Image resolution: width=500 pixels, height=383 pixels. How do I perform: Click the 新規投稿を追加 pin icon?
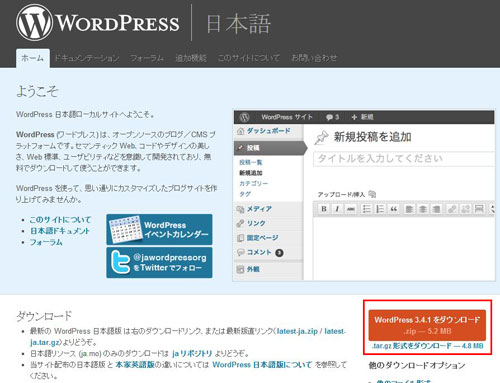pyautogui.click(x=321, y=137)
